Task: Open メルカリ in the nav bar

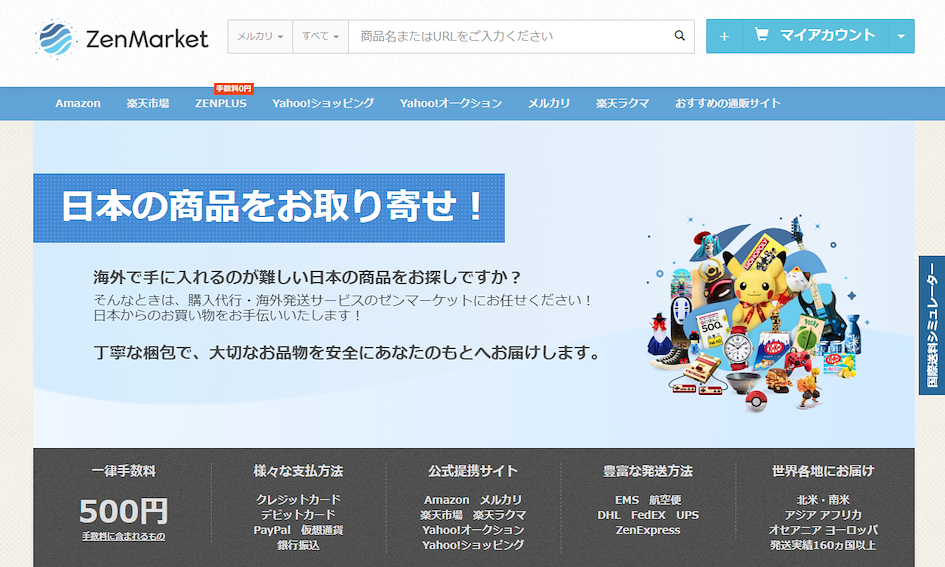Action: [x=548, y=104]
